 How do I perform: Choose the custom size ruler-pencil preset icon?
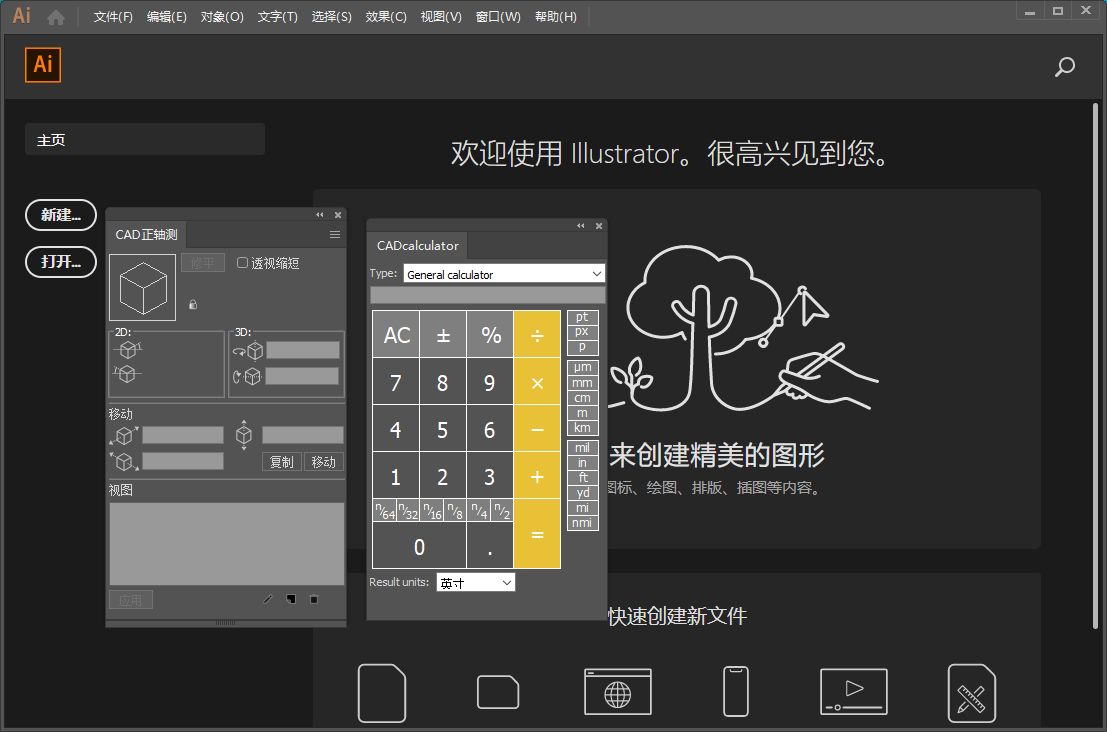click(971, 693)
